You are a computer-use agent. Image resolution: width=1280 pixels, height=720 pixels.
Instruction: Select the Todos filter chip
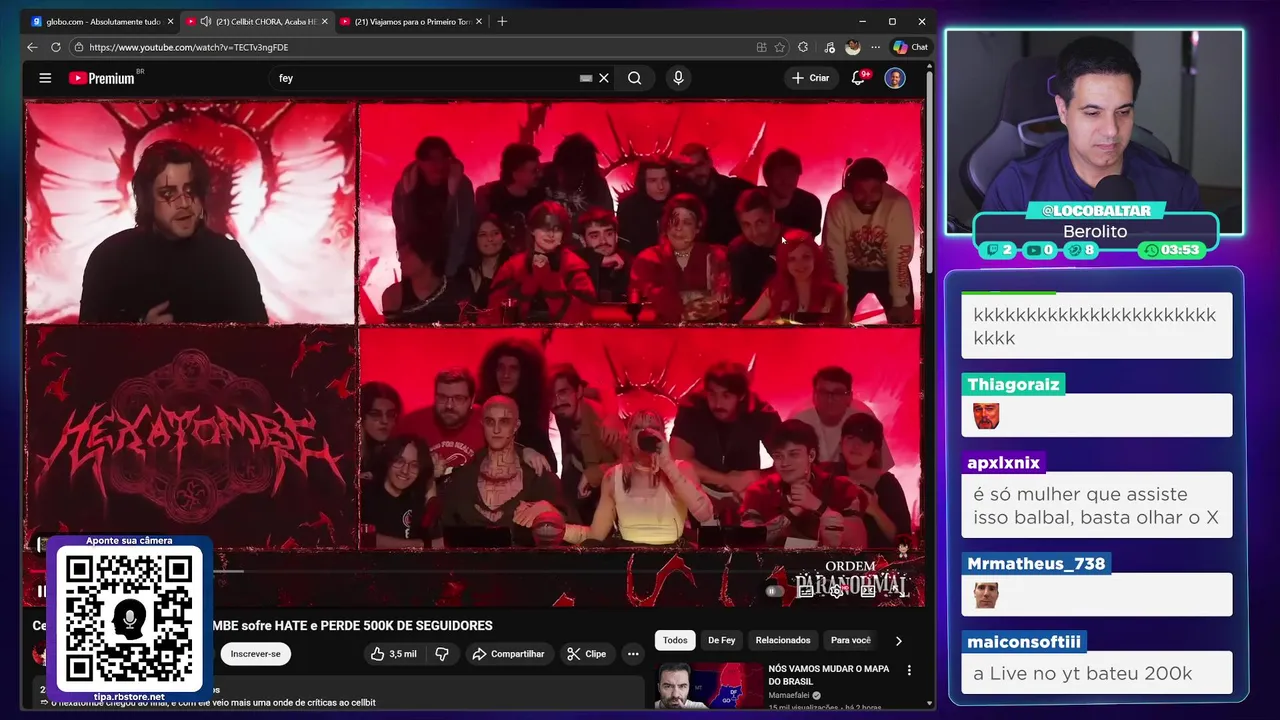(675, 640)
